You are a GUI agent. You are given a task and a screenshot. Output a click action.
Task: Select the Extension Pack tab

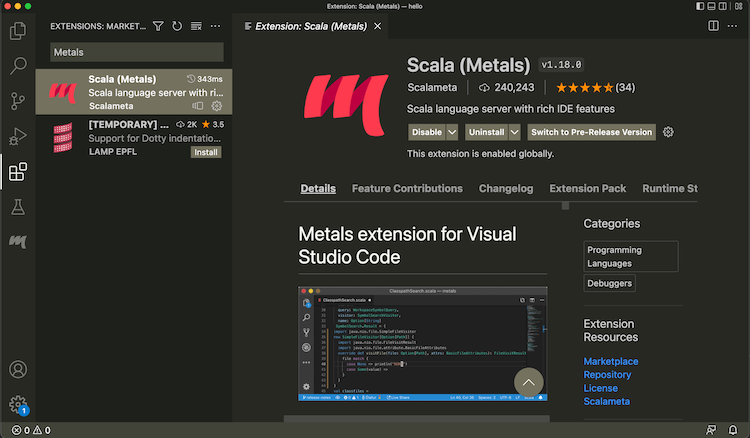coord(587,188)
